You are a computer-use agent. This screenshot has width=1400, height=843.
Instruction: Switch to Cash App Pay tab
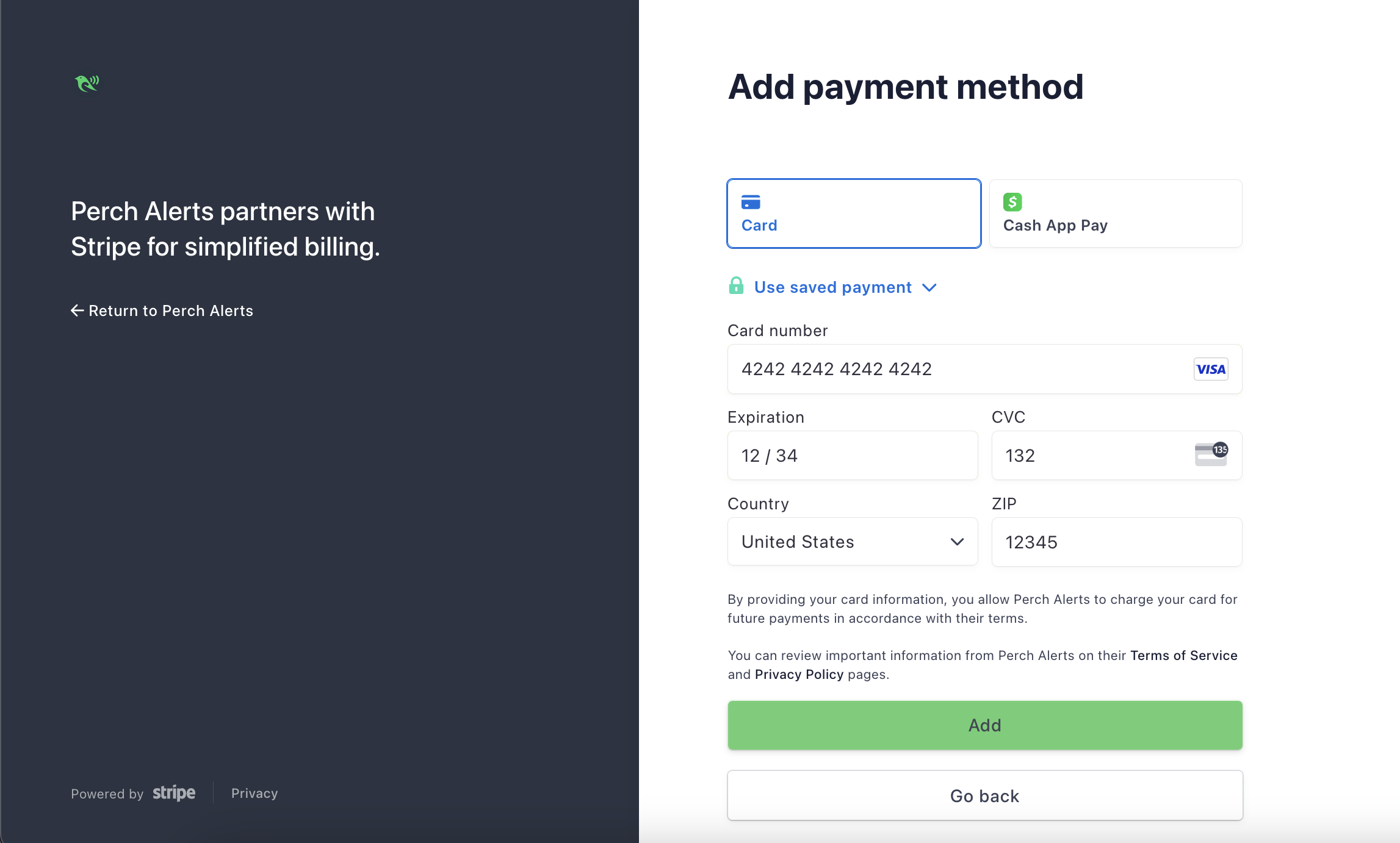coord(1115,213)
